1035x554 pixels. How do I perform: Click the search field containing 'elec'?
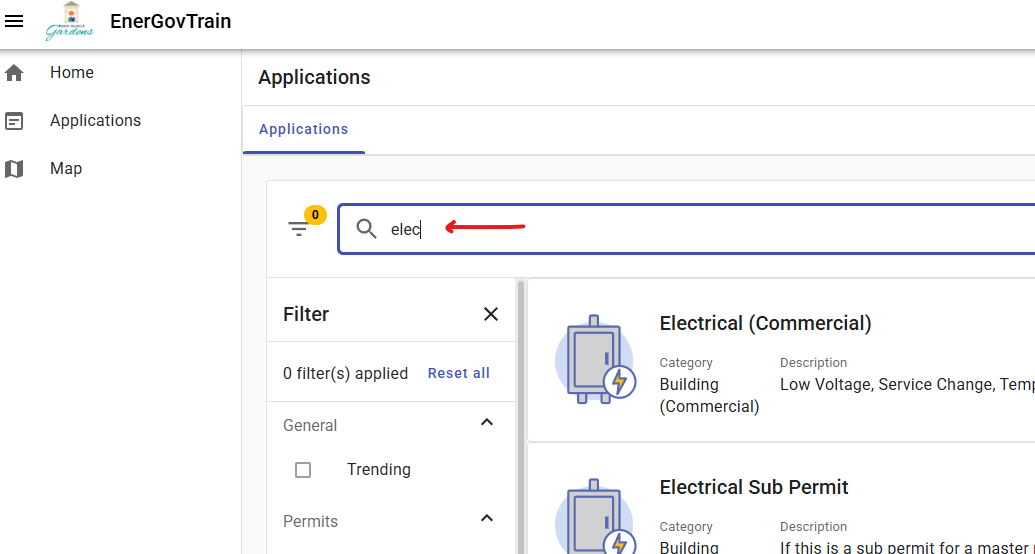tap(700, 229)
